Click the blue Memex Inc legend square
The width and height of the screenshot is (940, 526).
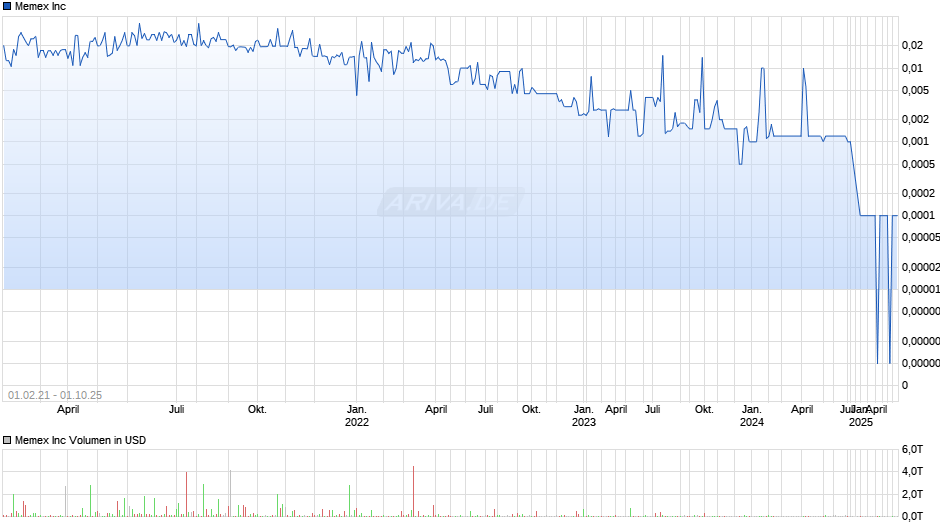7,7
